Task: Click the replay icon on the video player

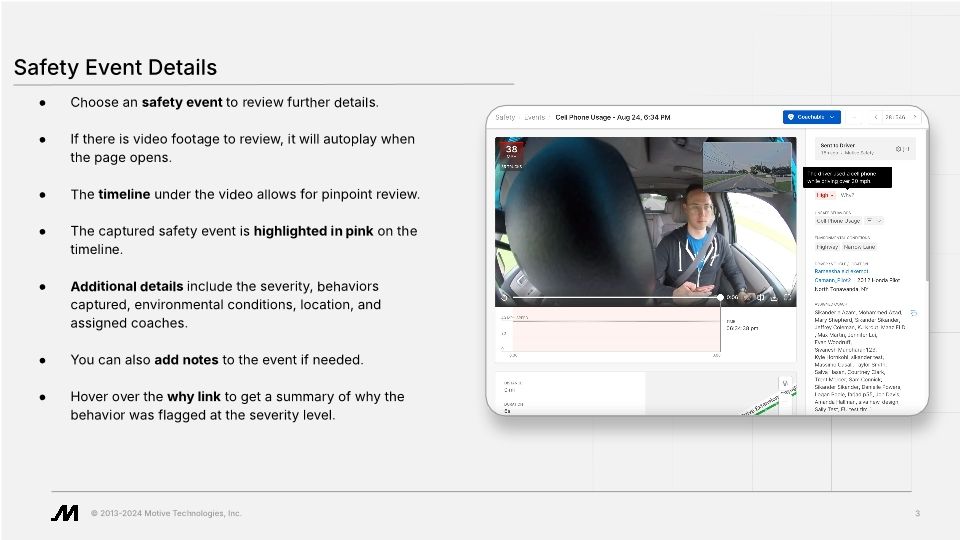Action: (503, 297)
